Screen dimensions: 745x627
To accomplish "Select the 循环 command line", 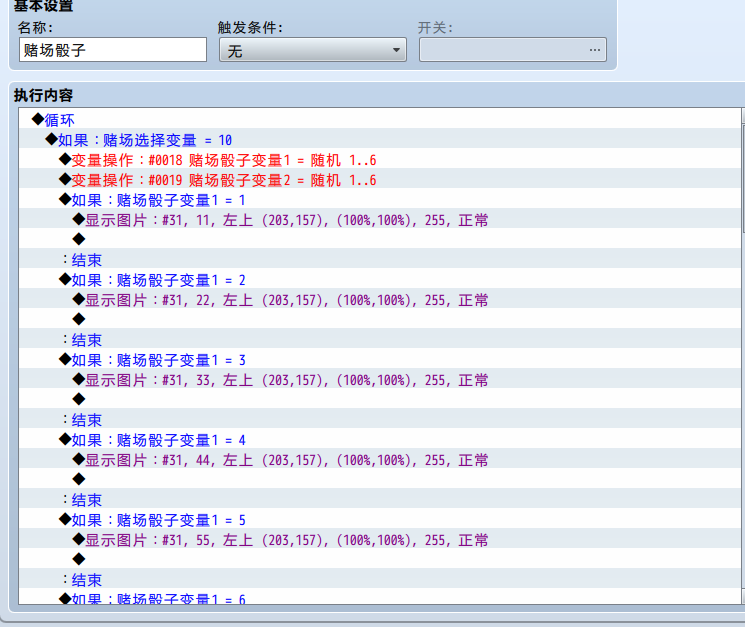I will click(x=380, y=119).
